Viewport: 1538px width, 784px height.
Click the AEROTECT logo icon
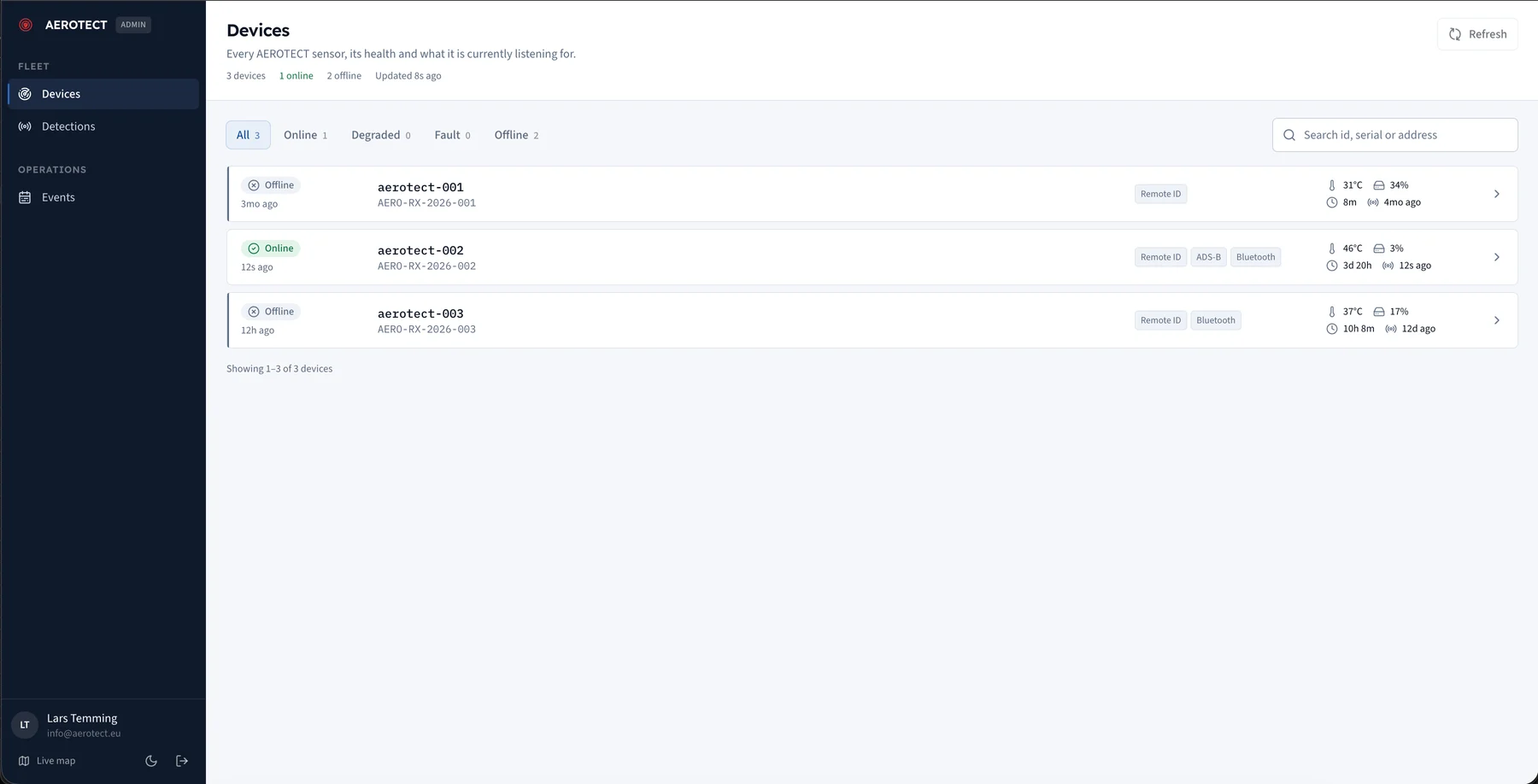click(x=26, y=25)
